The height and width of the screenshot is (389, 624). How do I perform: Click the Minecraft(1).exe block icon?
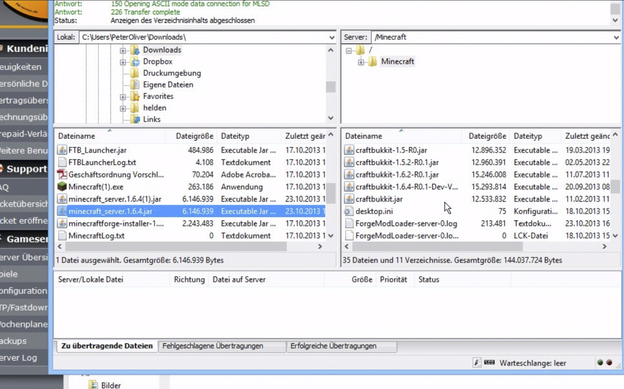pyautogui.click(x=62, y=187)
